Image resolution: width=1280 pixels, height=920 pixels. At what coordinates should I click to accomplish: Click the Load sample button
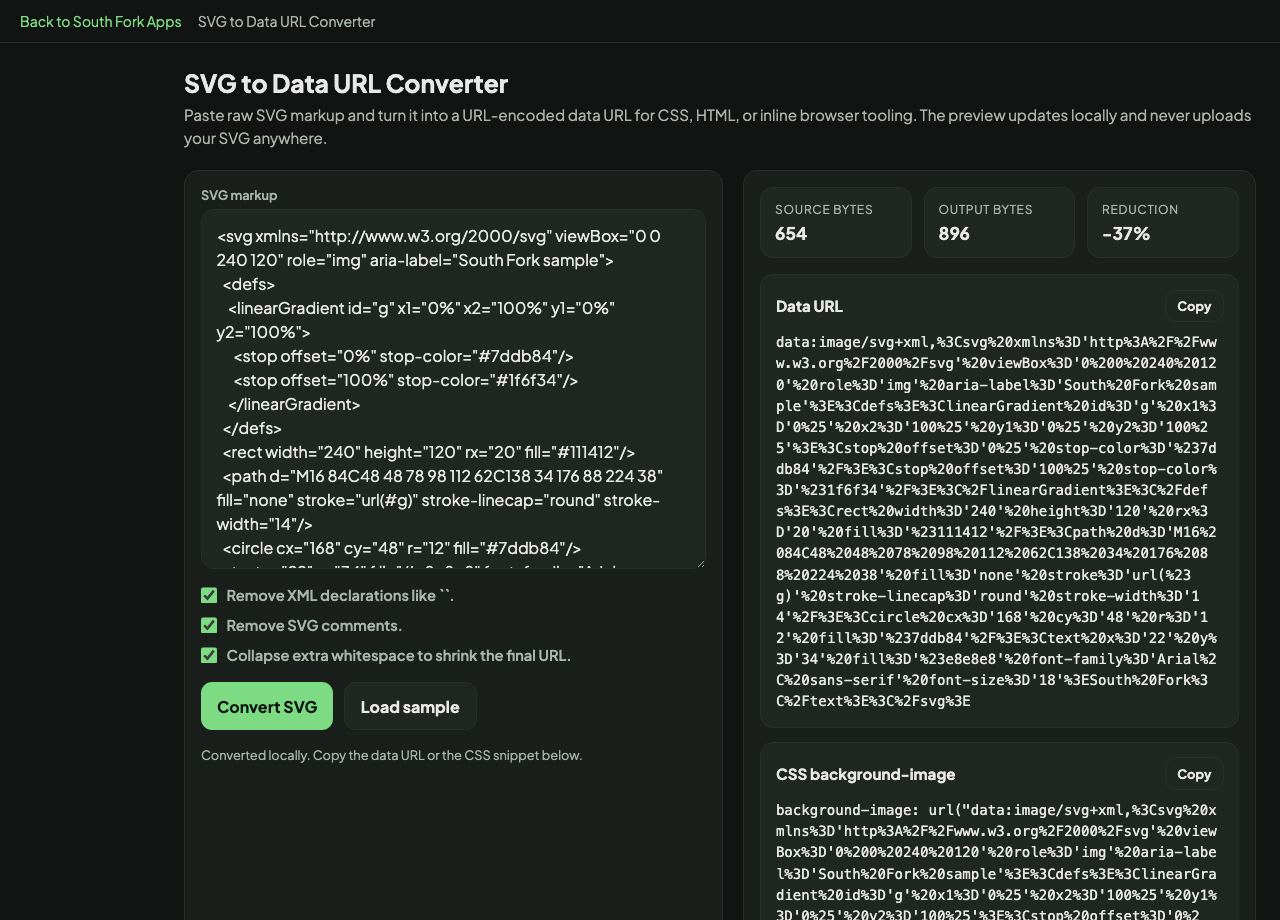pyautogui.click(x=410, y=706)
